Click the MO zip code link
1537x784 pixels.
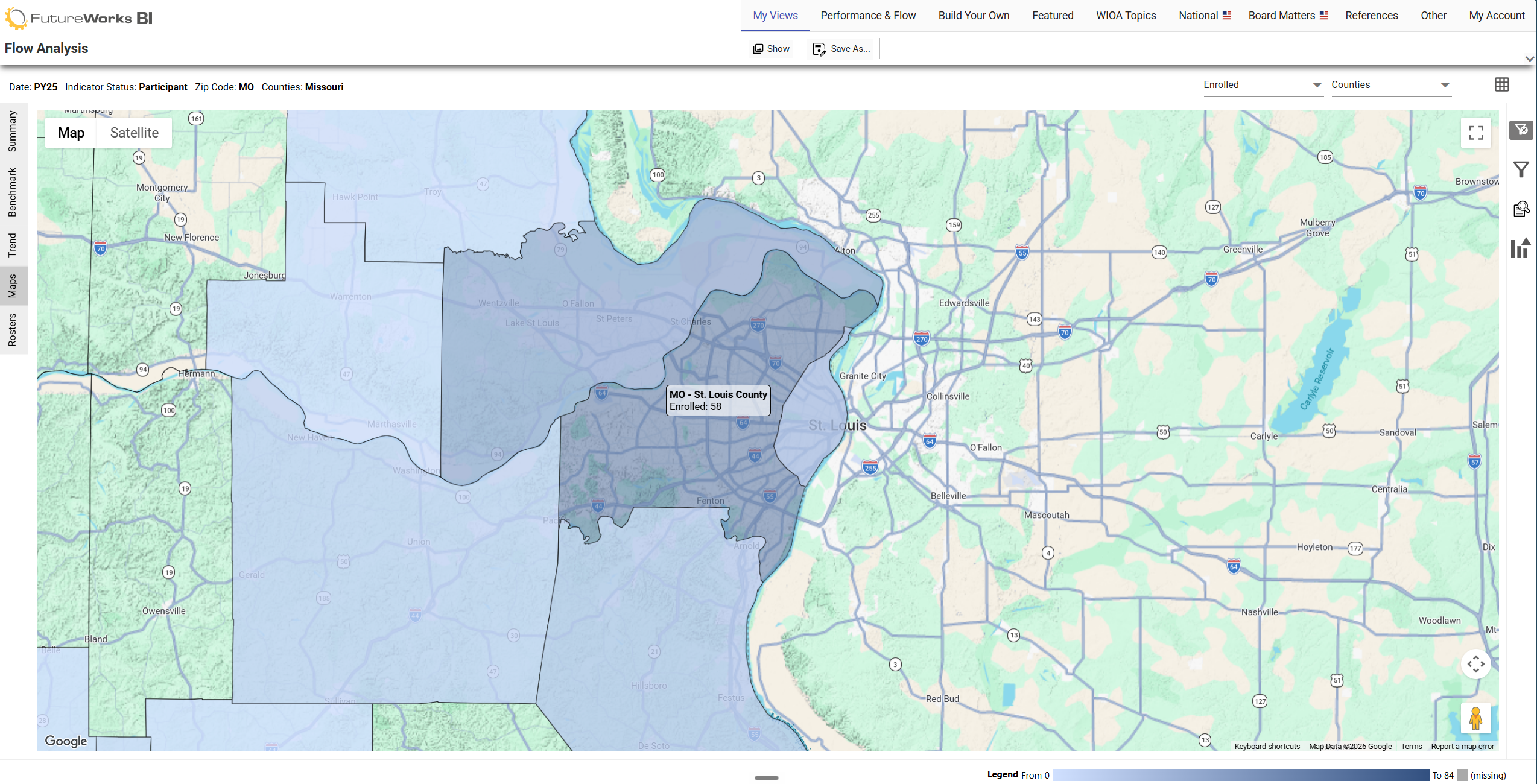coord(246,87)
